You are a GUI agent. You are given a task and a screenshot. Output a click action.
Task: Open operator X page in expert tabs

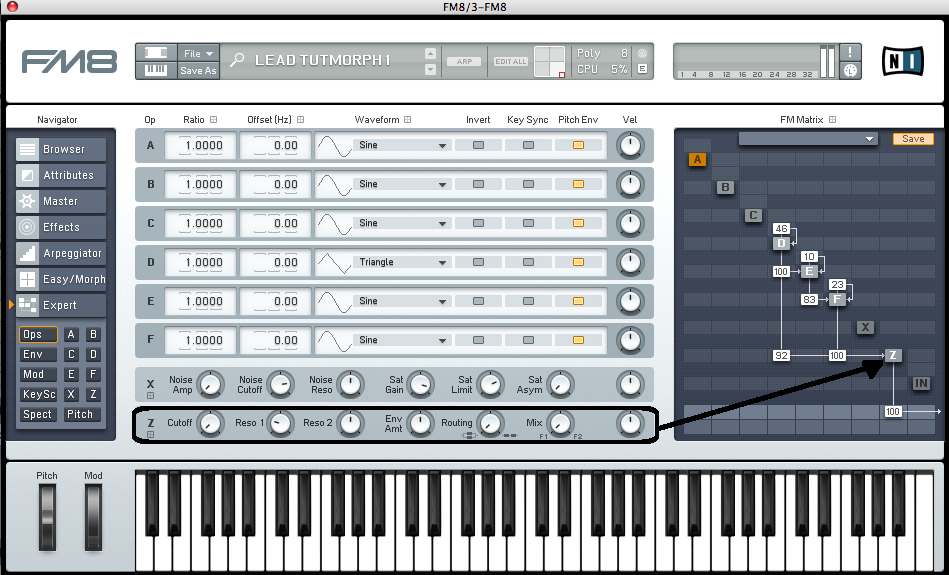[71, 394]
